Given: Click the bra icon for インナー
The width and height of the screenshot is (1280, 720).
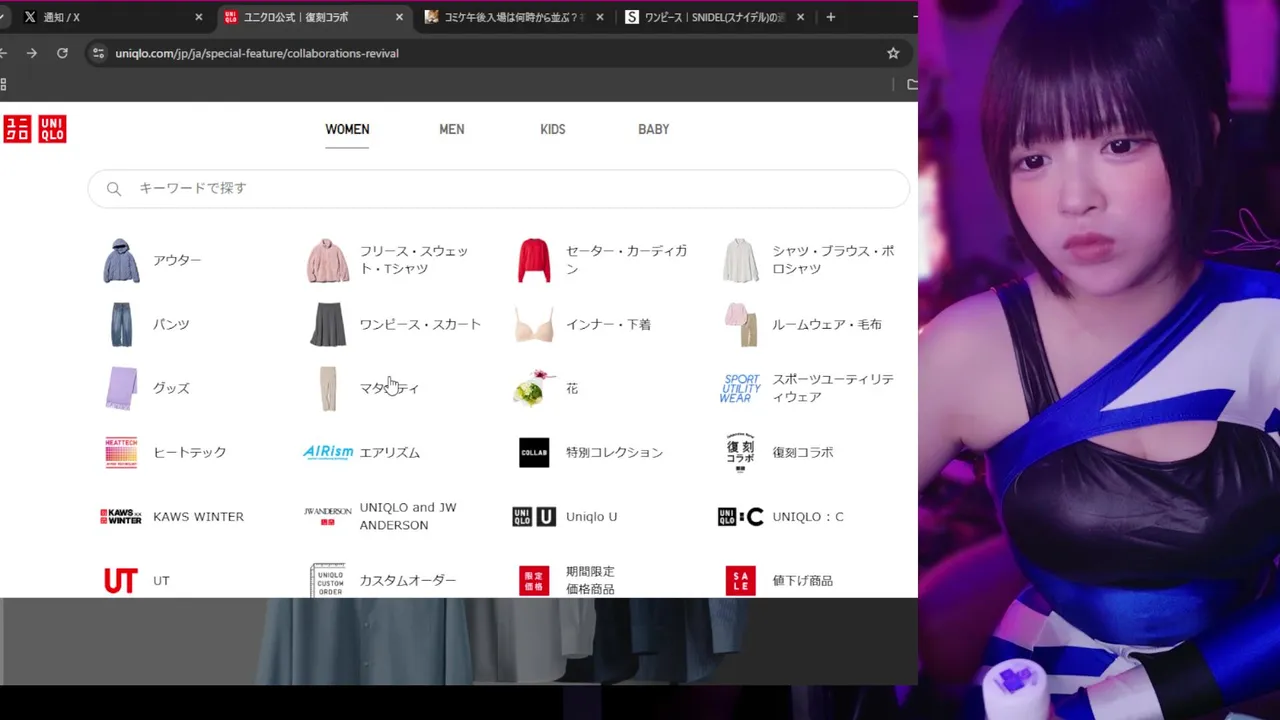Looking at the screenshot, I should [x=534, y=325].
